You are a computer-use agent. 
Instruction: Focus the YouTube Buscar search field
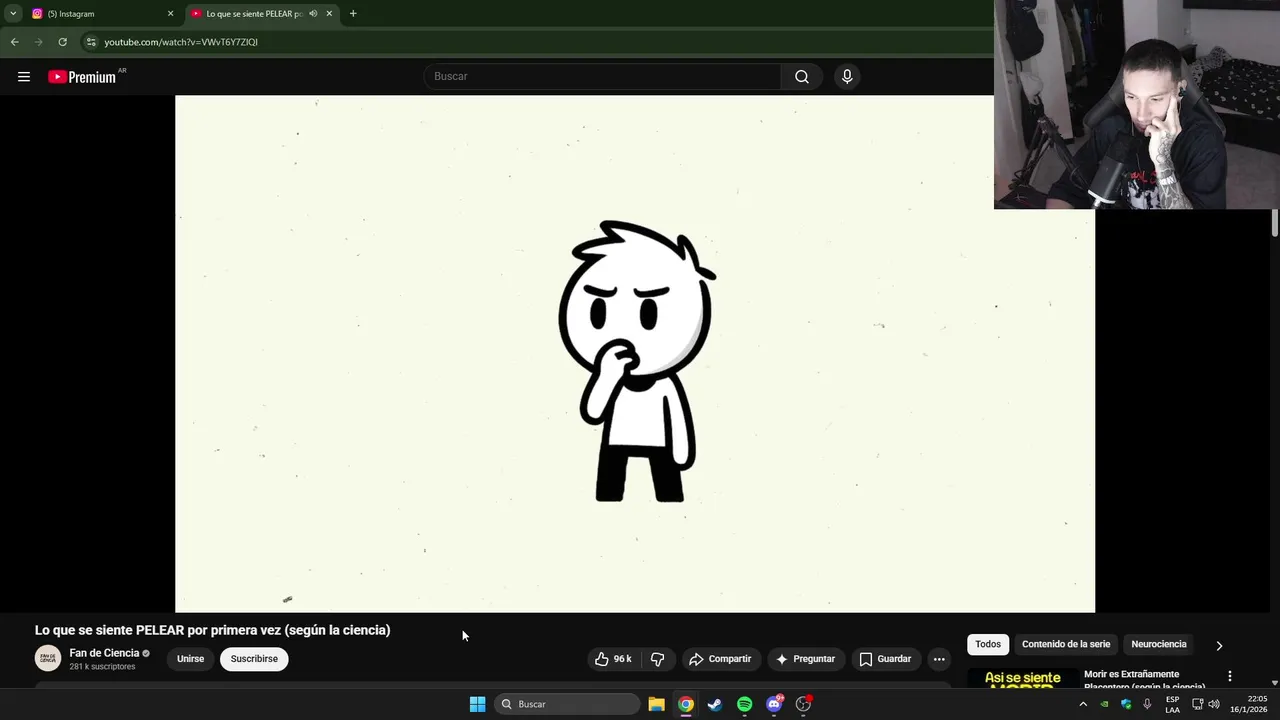click(x=603, y=77)
